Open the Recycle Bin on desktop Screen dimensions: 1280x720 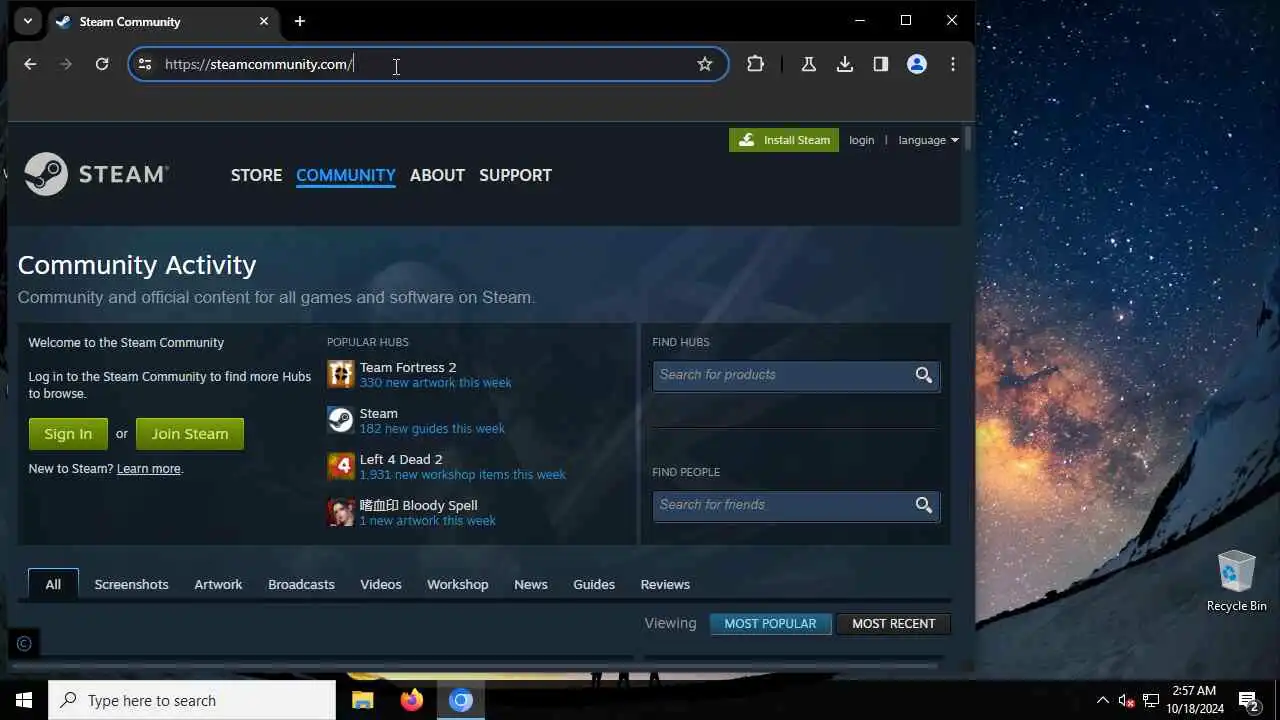[x=1237, y=580]
